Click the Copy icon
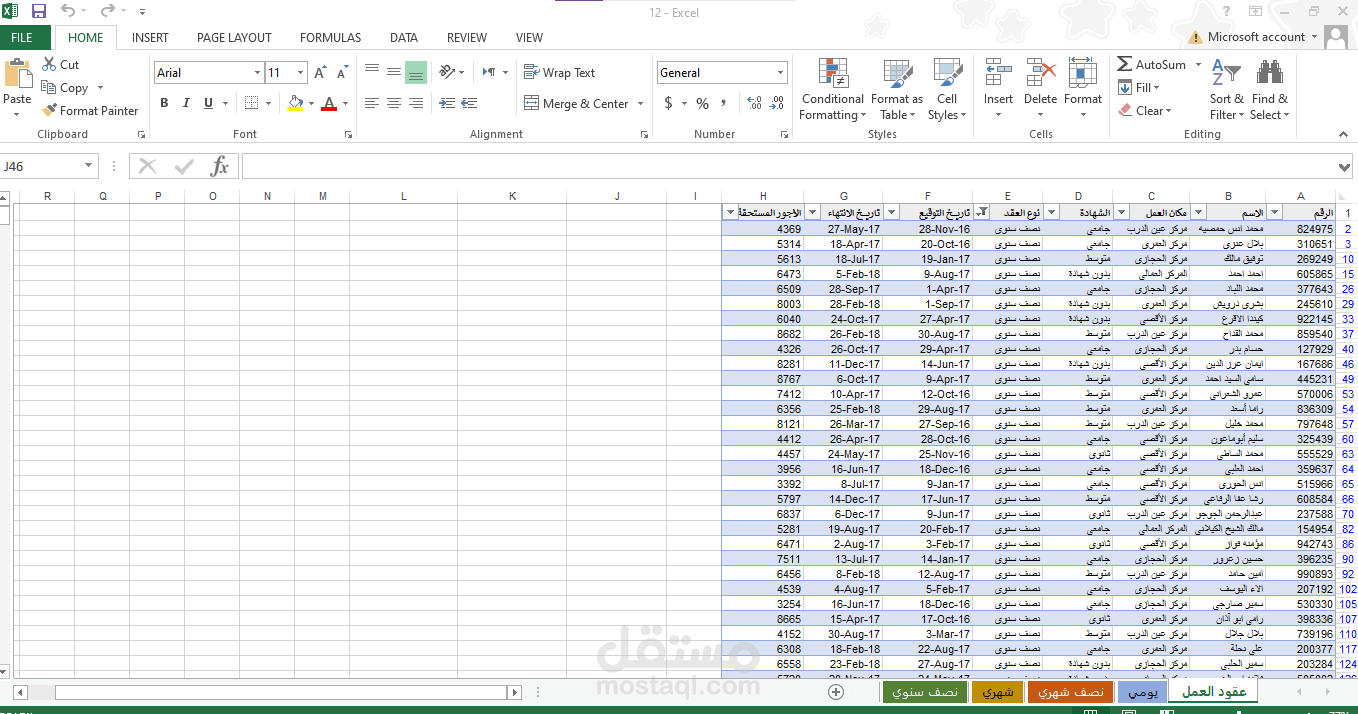1358x714 pixels. coord(49,88)
